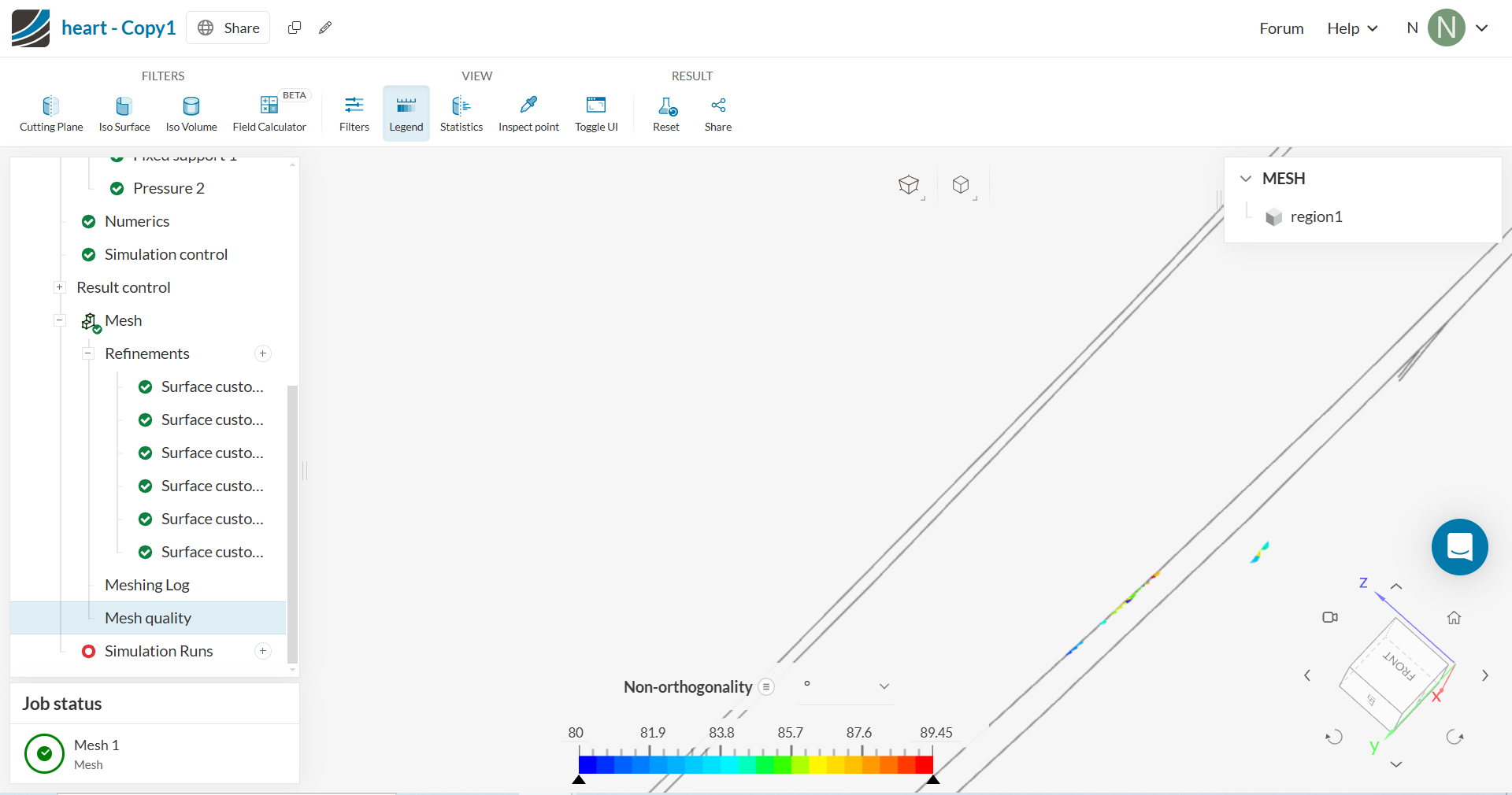Rotate view up with arrow
The width and height of the screenshot is (1512, 795).
coord(1396,586)
